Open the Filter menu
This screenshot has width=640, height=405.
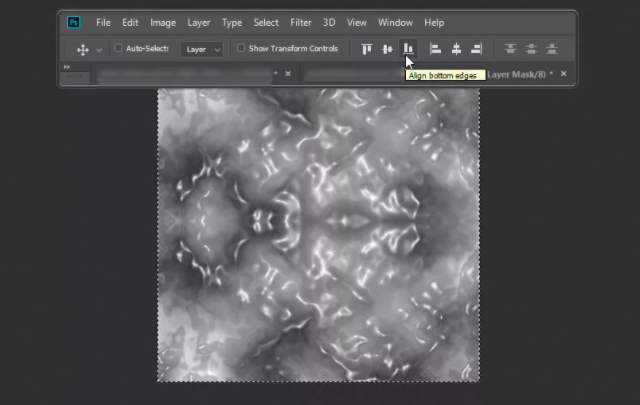[x=301, y=23]
